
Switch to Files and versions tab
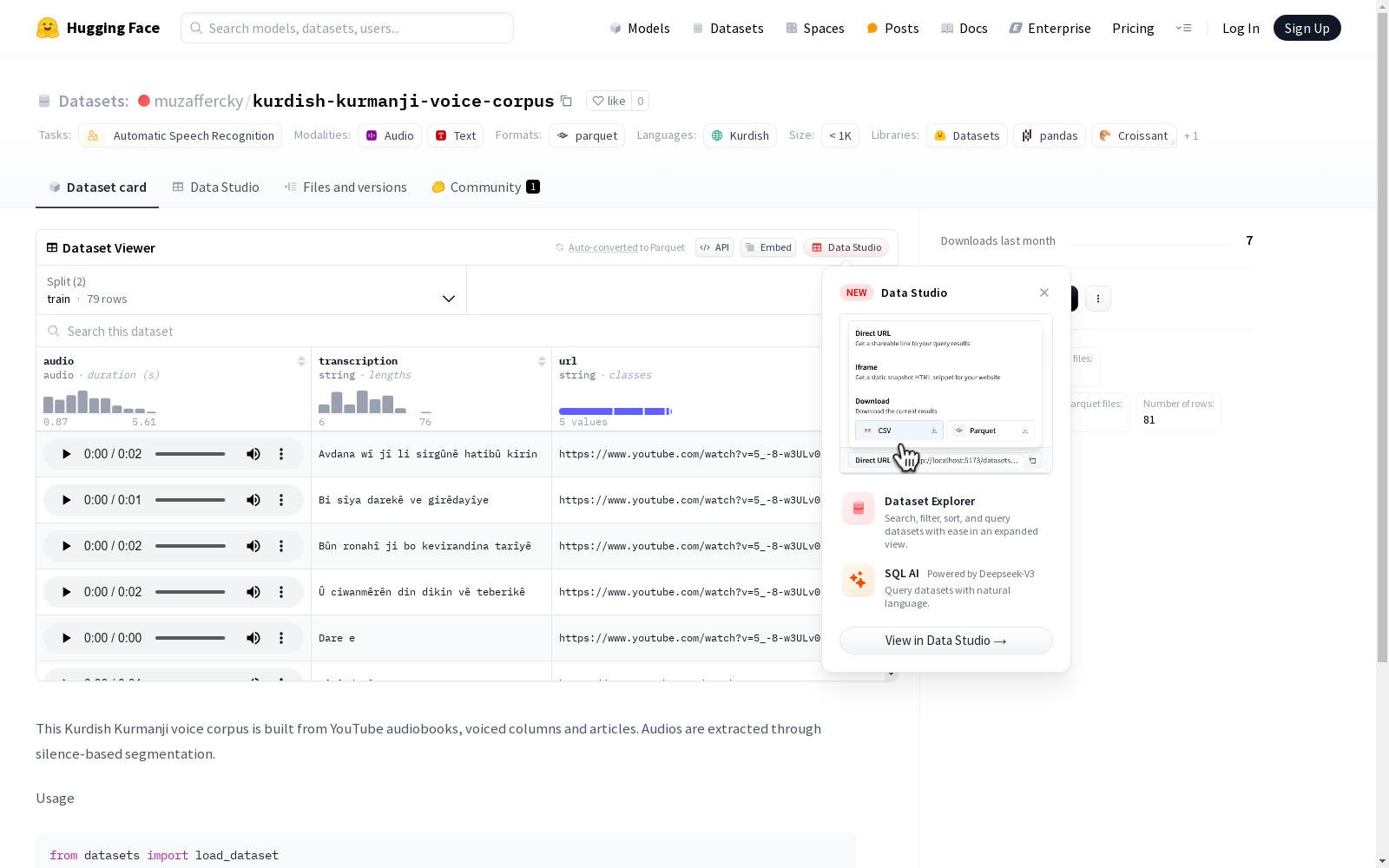click(x=346, y=187)
